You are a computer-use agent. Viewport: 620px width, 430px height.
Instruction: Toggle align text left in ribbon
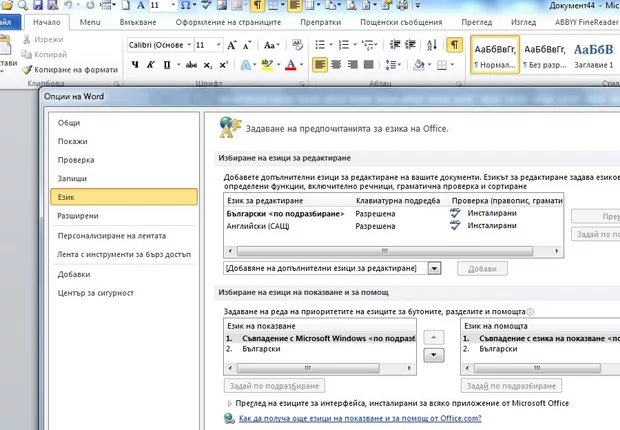click(321, 65)
